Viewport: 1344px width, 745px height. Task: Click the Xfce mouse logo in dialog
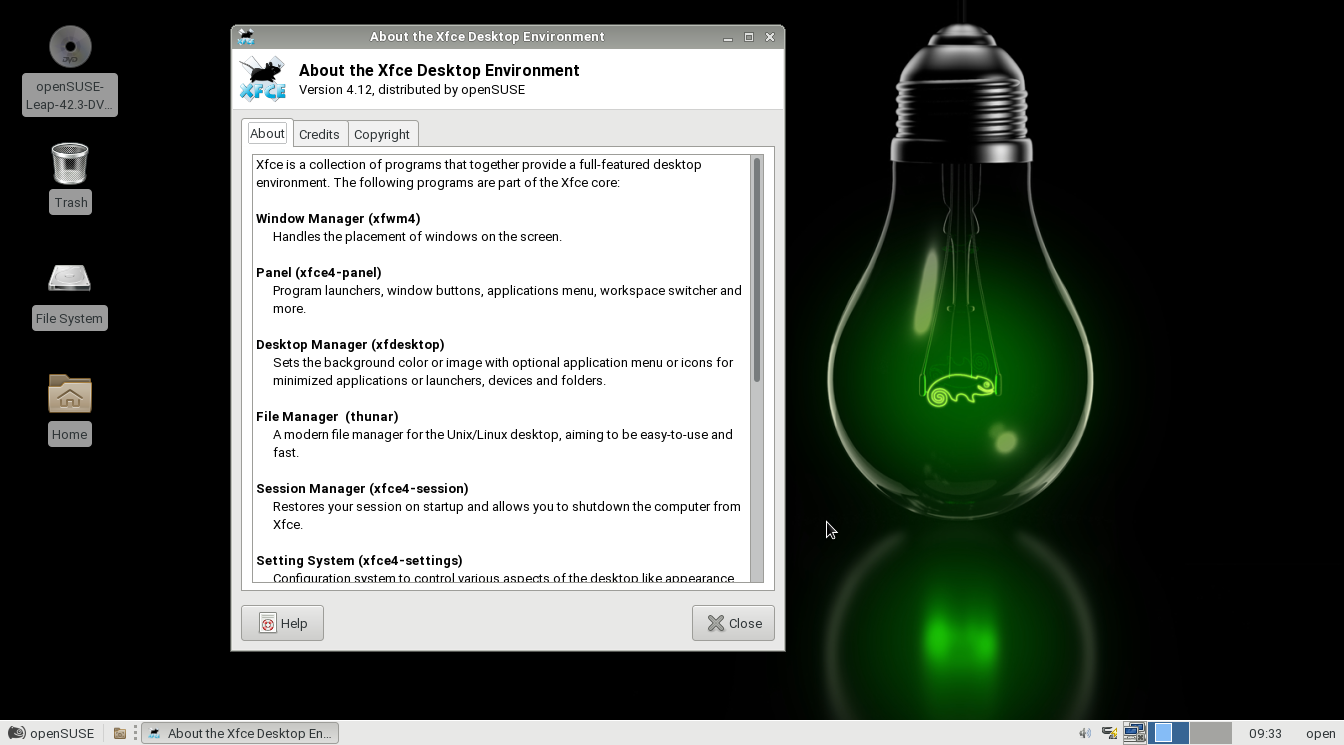[262, 79]
